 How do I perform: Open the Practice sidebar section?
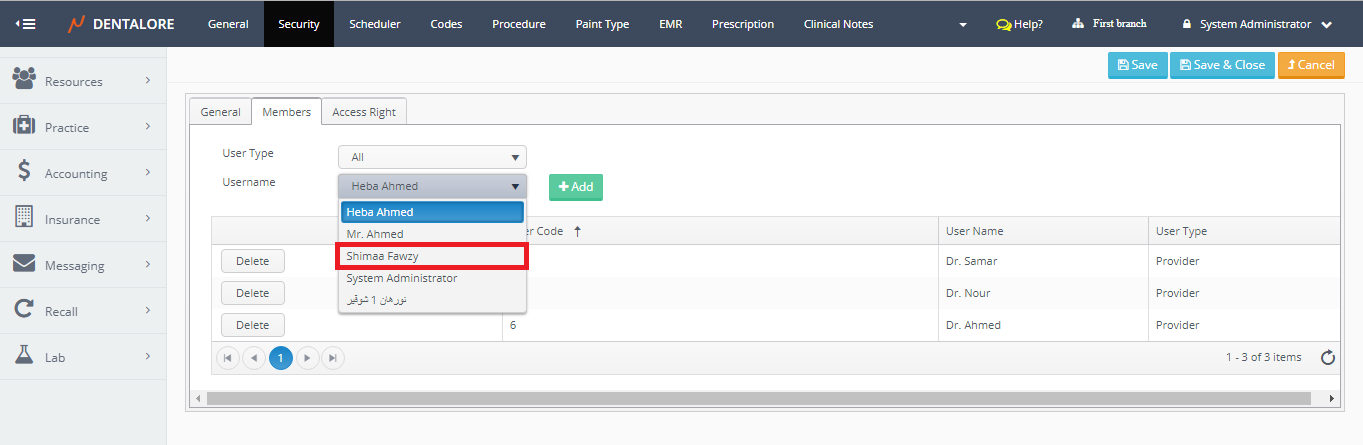coord(82,127)
